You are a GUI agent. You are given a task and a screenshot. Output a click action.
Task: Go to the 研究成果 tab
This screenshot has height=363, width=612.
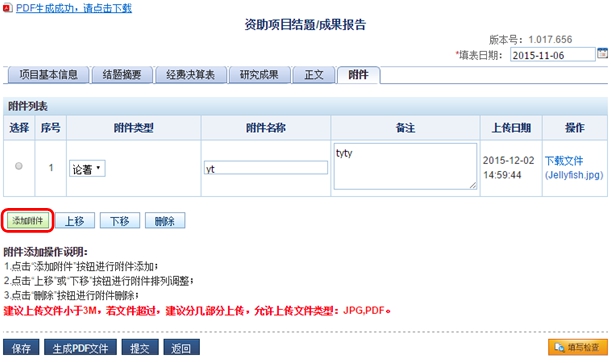[x=259, y=75]
